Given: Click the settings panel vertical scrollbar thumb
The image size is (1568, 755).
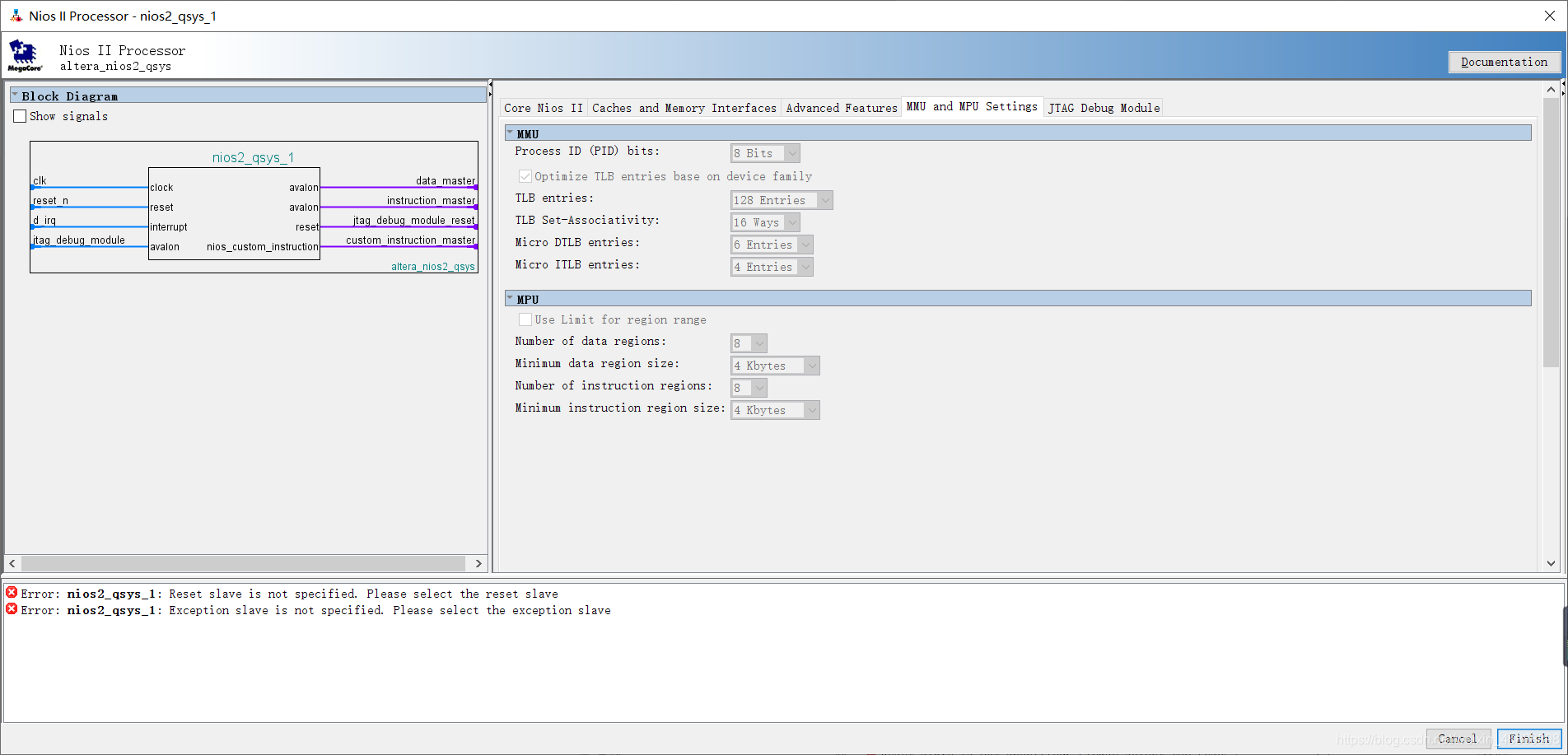Looking at the screenshot, I should coord(1551,232).
